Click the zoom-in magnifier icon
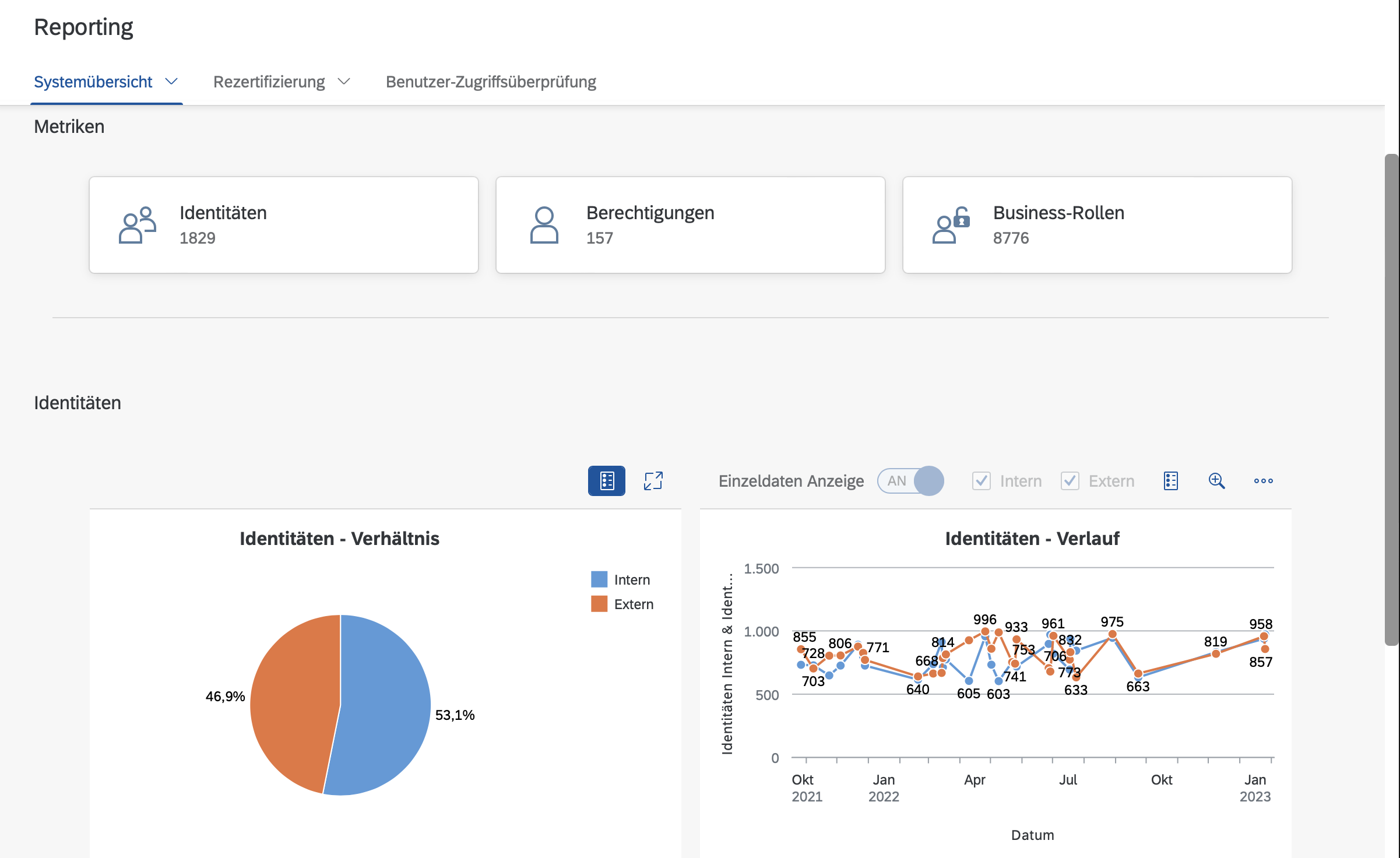This screenshot has height=858, width=1400. (x=1217, y=481)
